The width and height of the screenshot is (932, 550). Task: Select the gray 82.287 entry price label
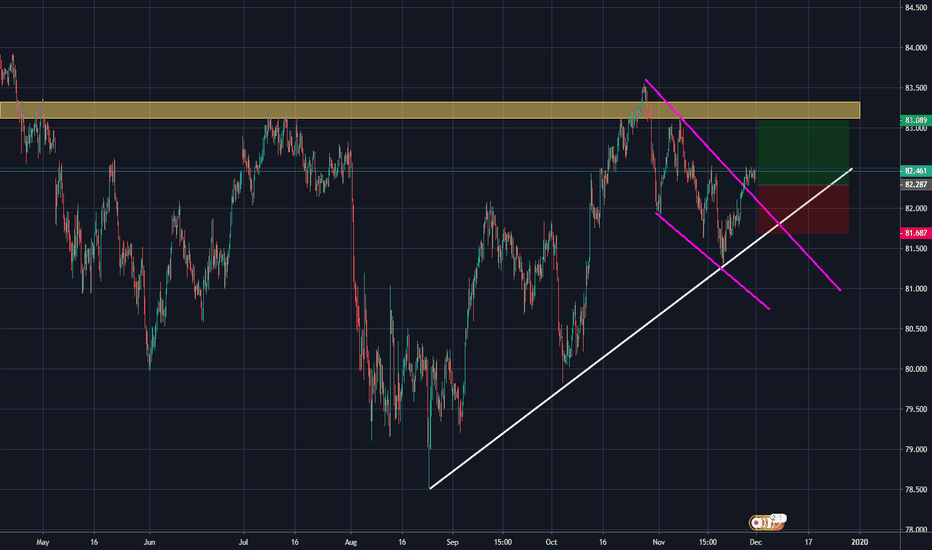pos(916,185)
